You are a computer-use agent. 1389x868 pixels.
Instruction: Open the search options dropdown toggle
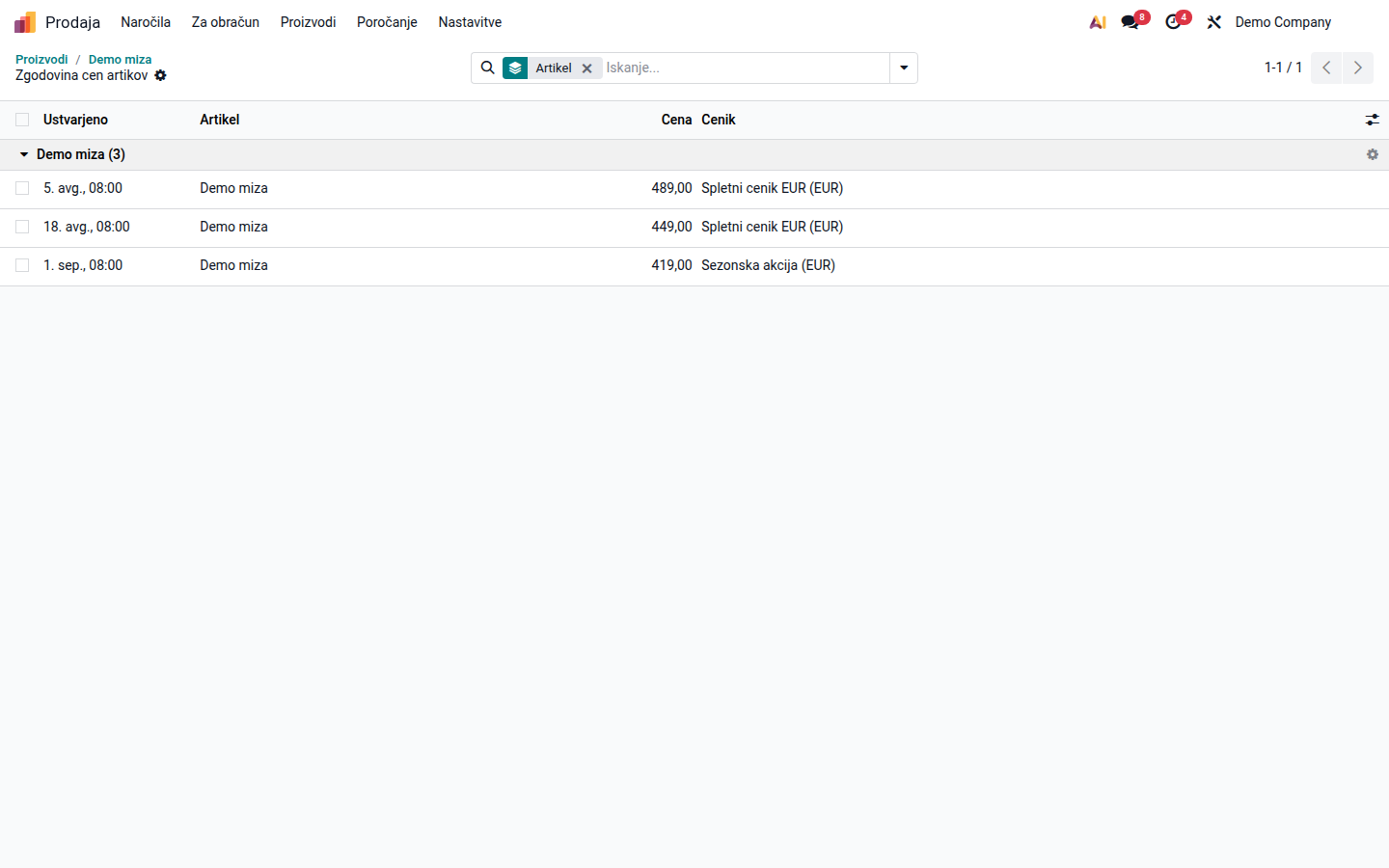[x=904, y=68]
